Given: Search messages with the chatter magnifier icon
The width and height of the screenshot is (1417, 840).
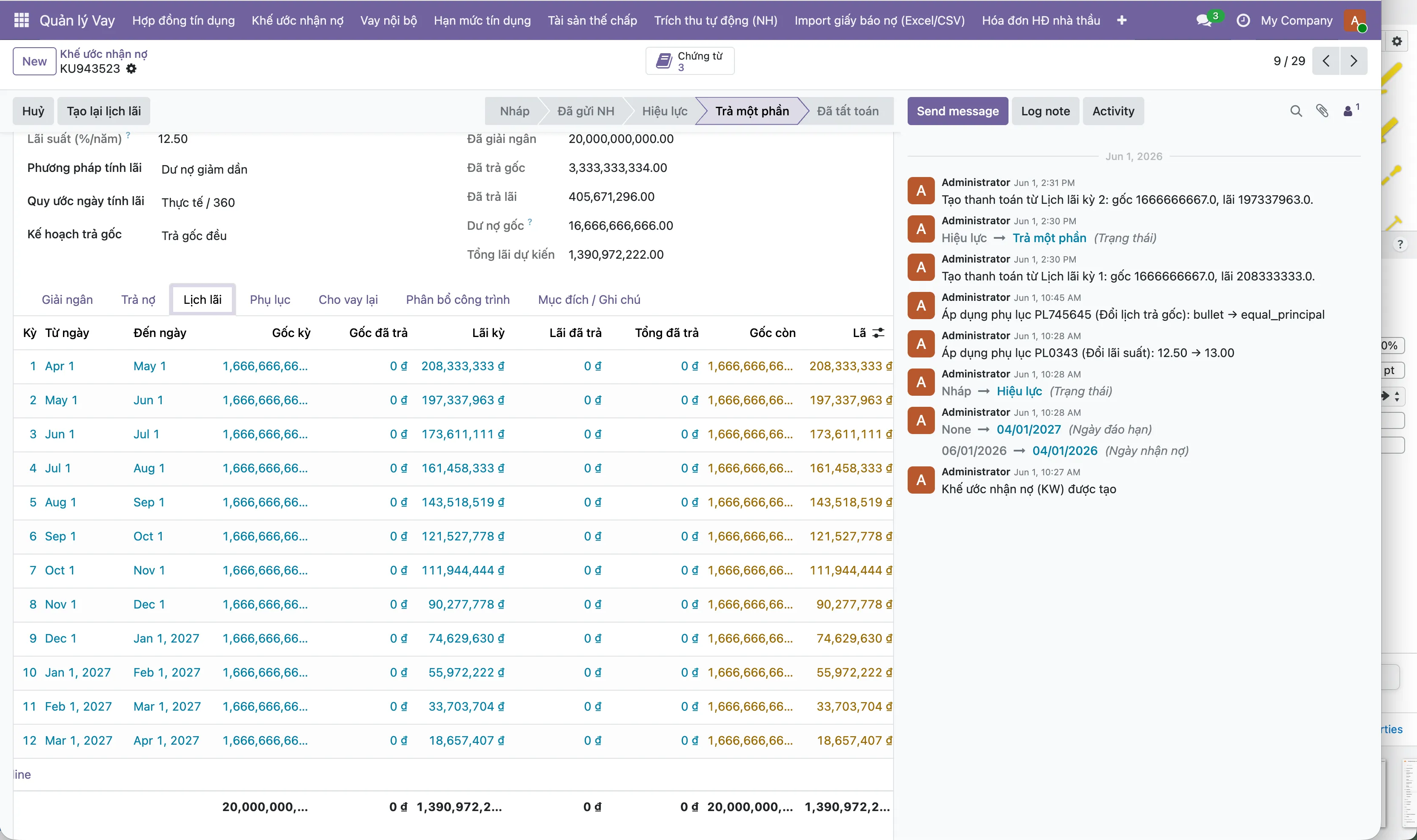Looking at the screenshot, I should click(1296, 111).
